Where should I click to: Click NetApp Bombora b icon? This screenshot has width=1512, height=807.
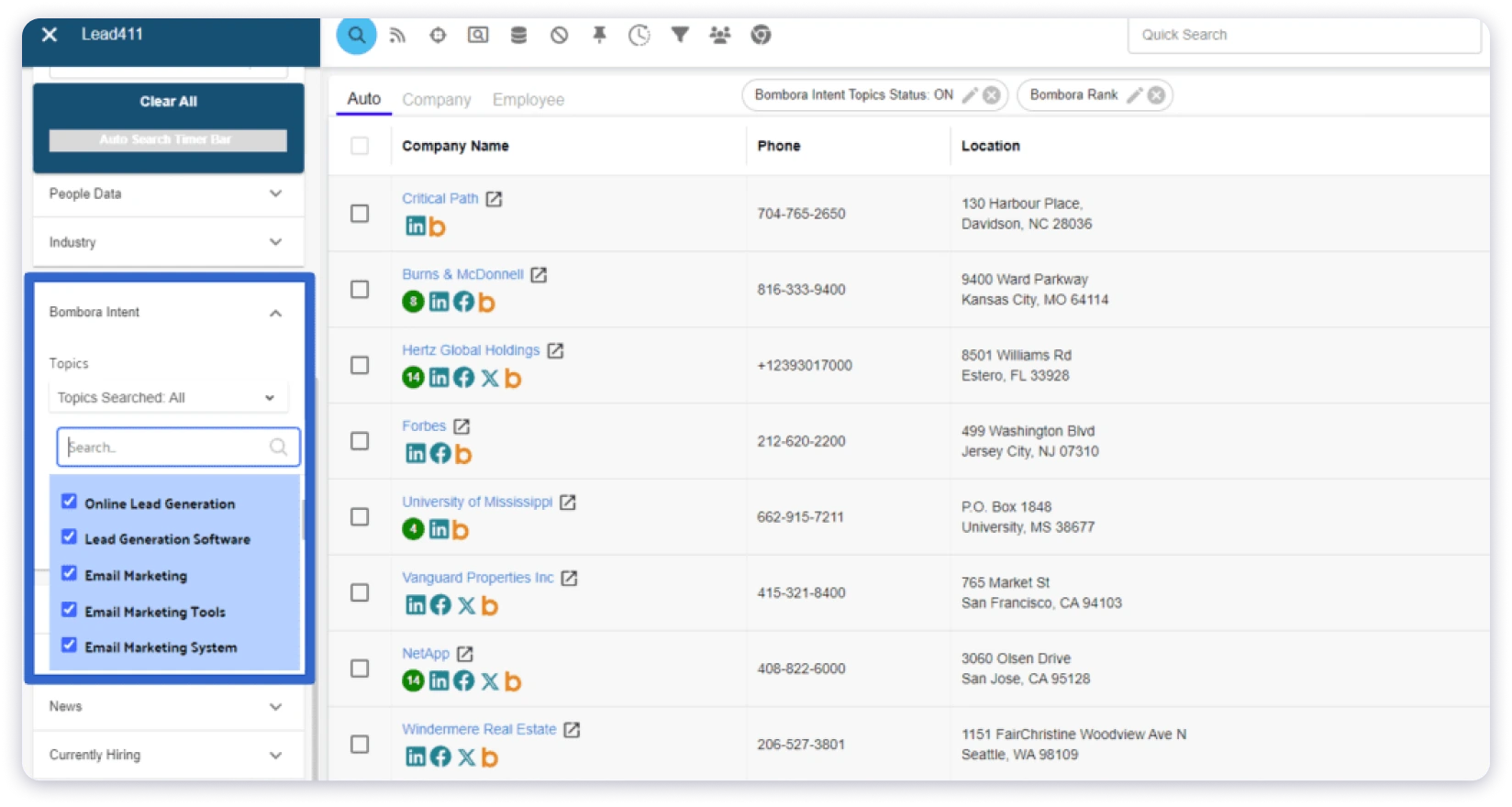pos(513,681)
